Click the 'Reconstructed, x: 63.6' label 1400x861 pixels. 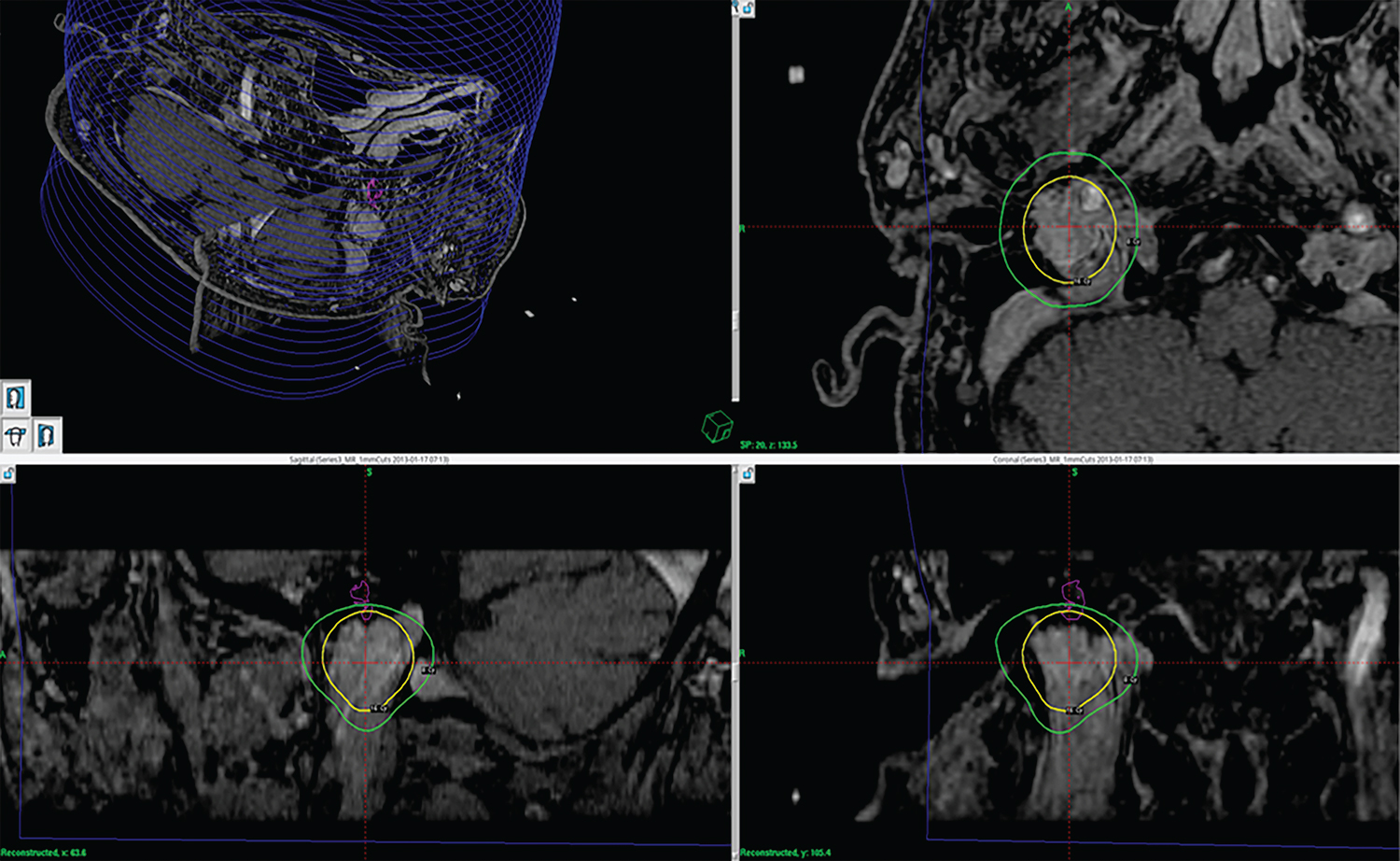44,853
